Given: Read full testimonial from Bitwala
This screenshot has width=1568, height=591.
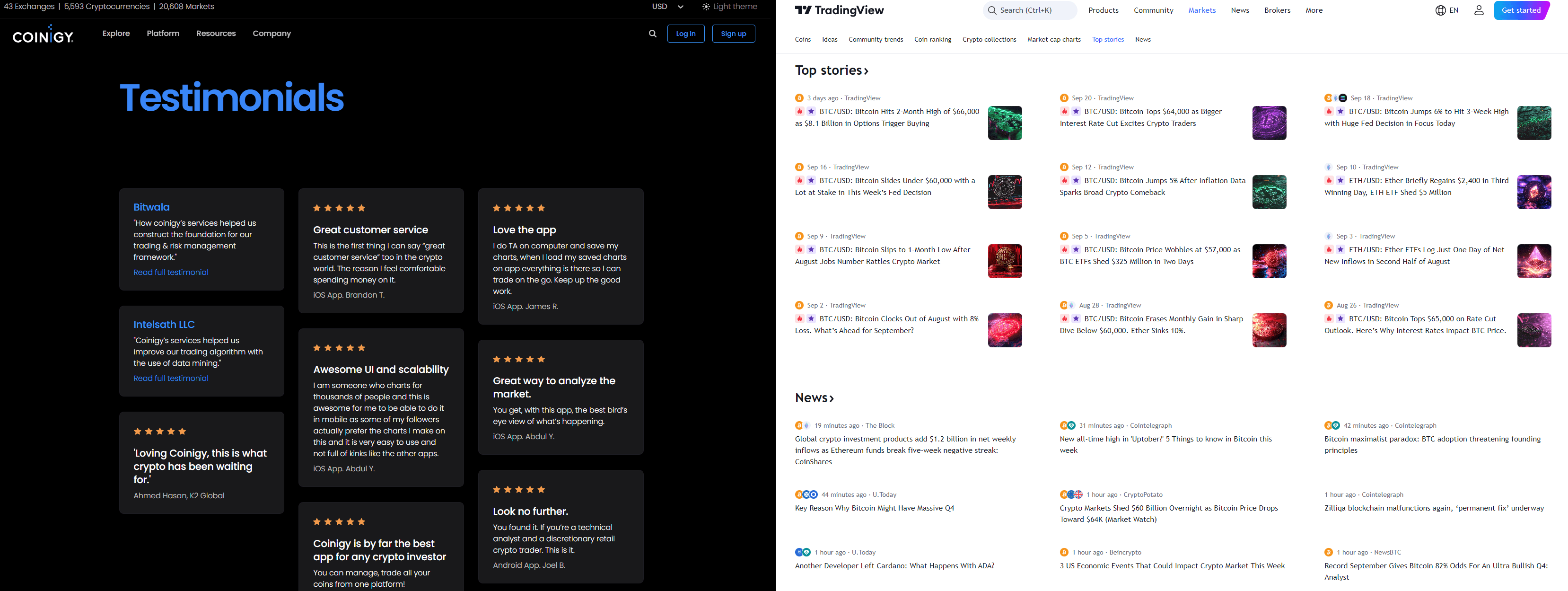Looking at the screenshot, I should point(171,272).
